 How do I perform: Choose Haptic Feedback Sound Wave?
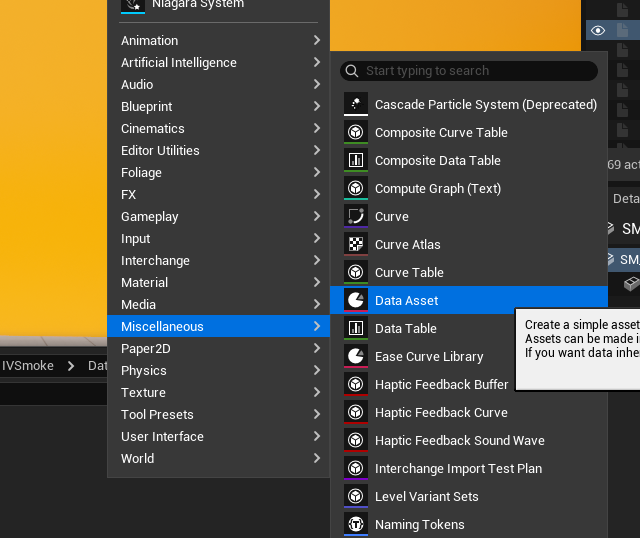459,440
